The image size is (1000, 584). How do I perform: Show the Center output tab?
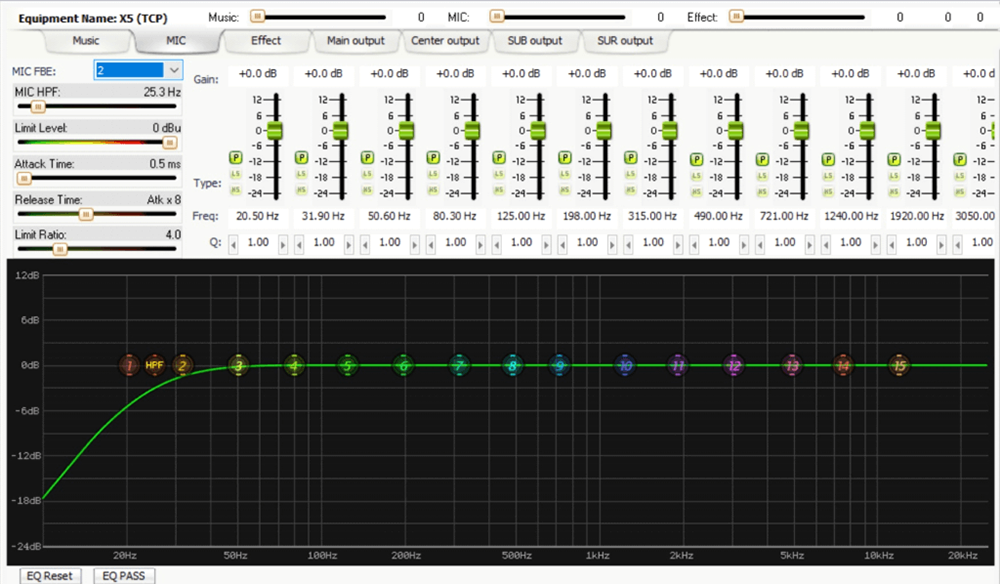click(x=445, y=41)
